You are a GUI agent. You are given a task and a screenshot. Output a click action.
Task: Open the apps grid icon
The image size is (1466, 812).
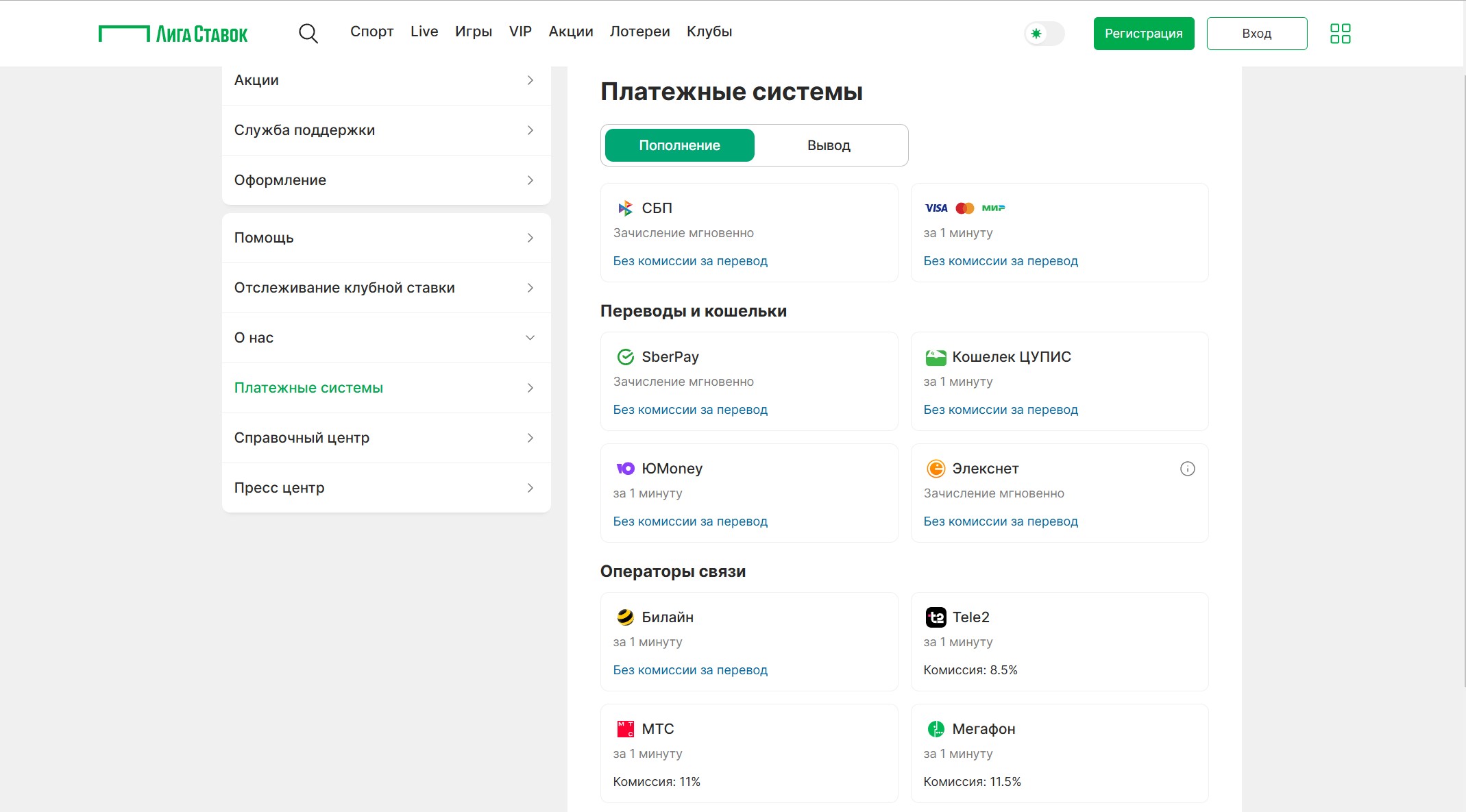1340,34
